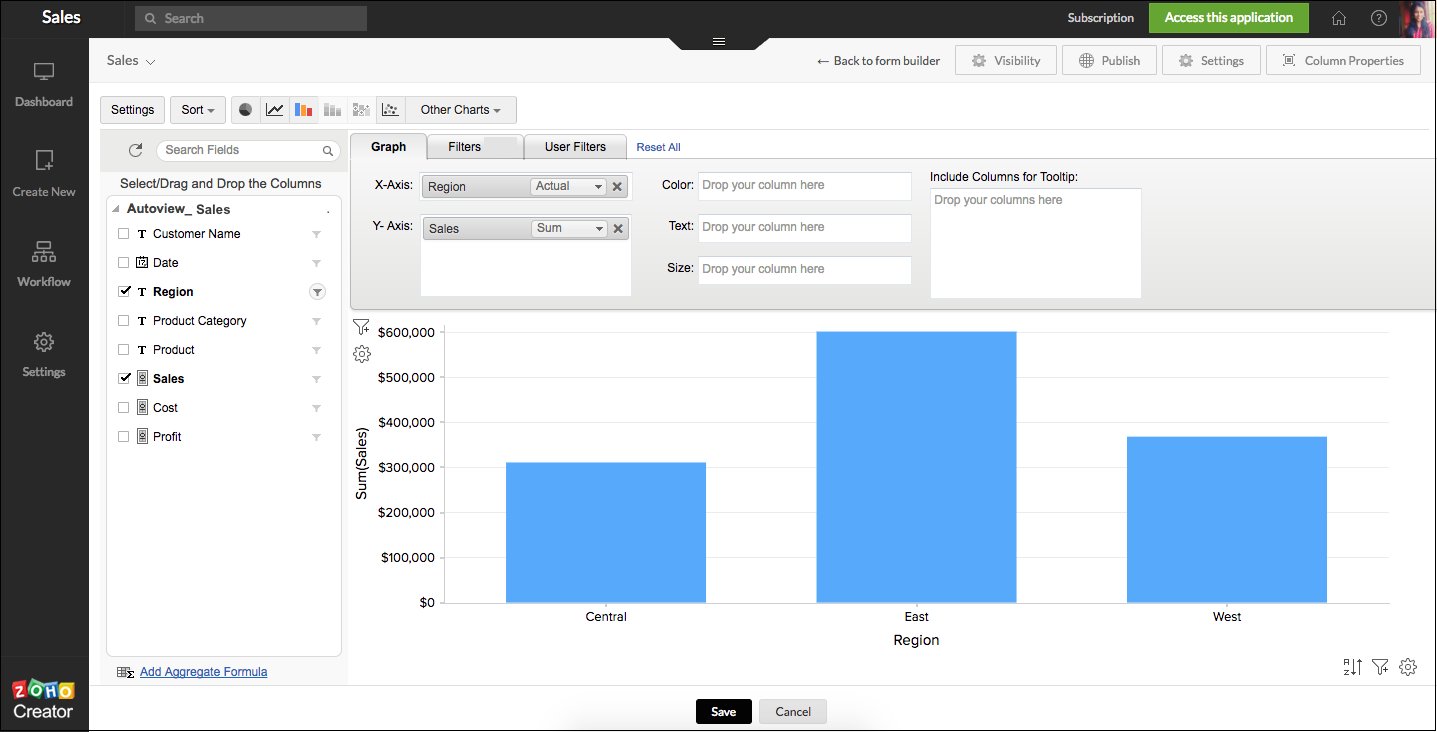Enable the Profit field checkbox

(x=124, y=437)
